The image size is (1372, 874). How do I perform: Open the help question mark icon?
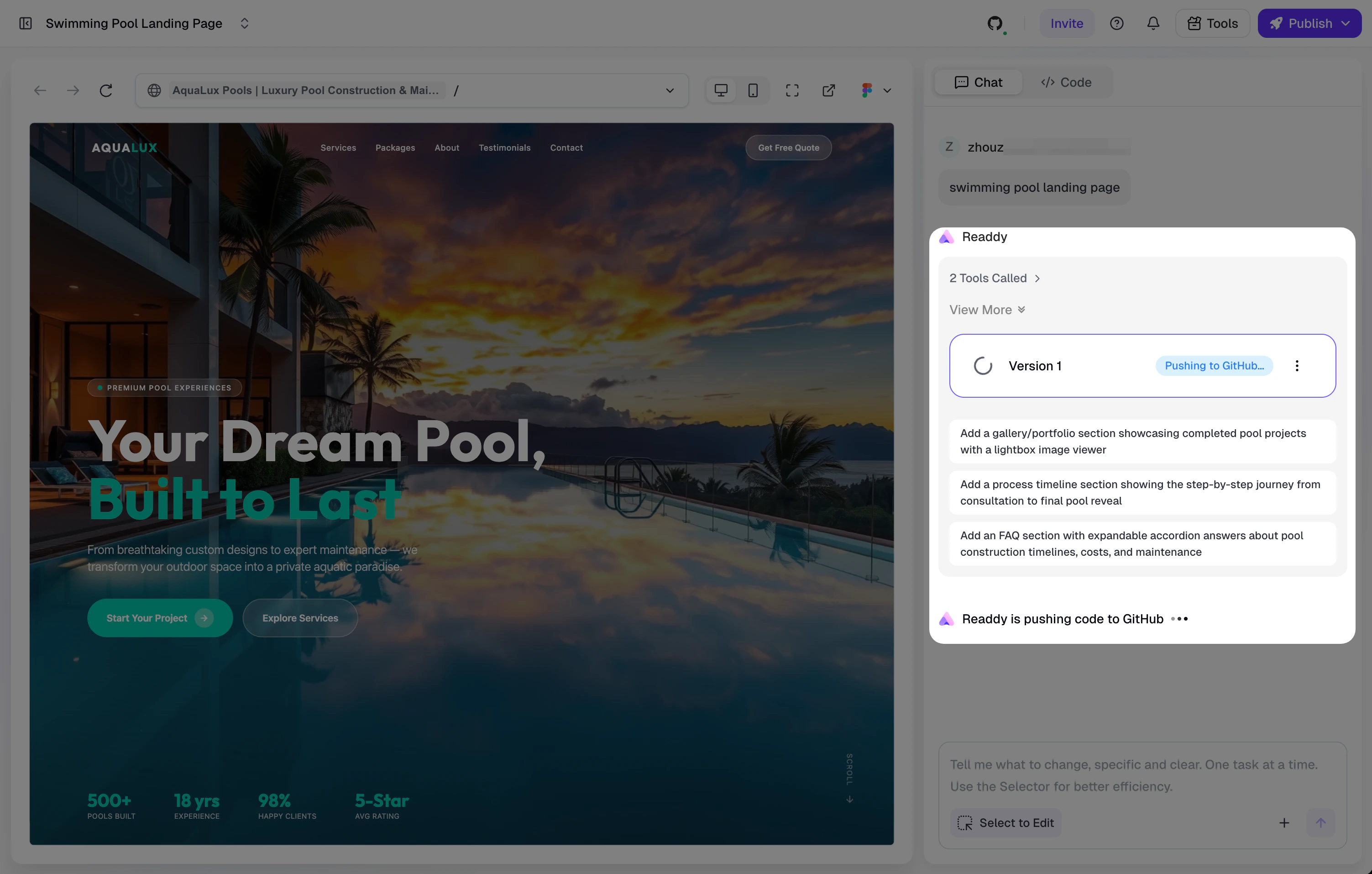pos(1116,23)
